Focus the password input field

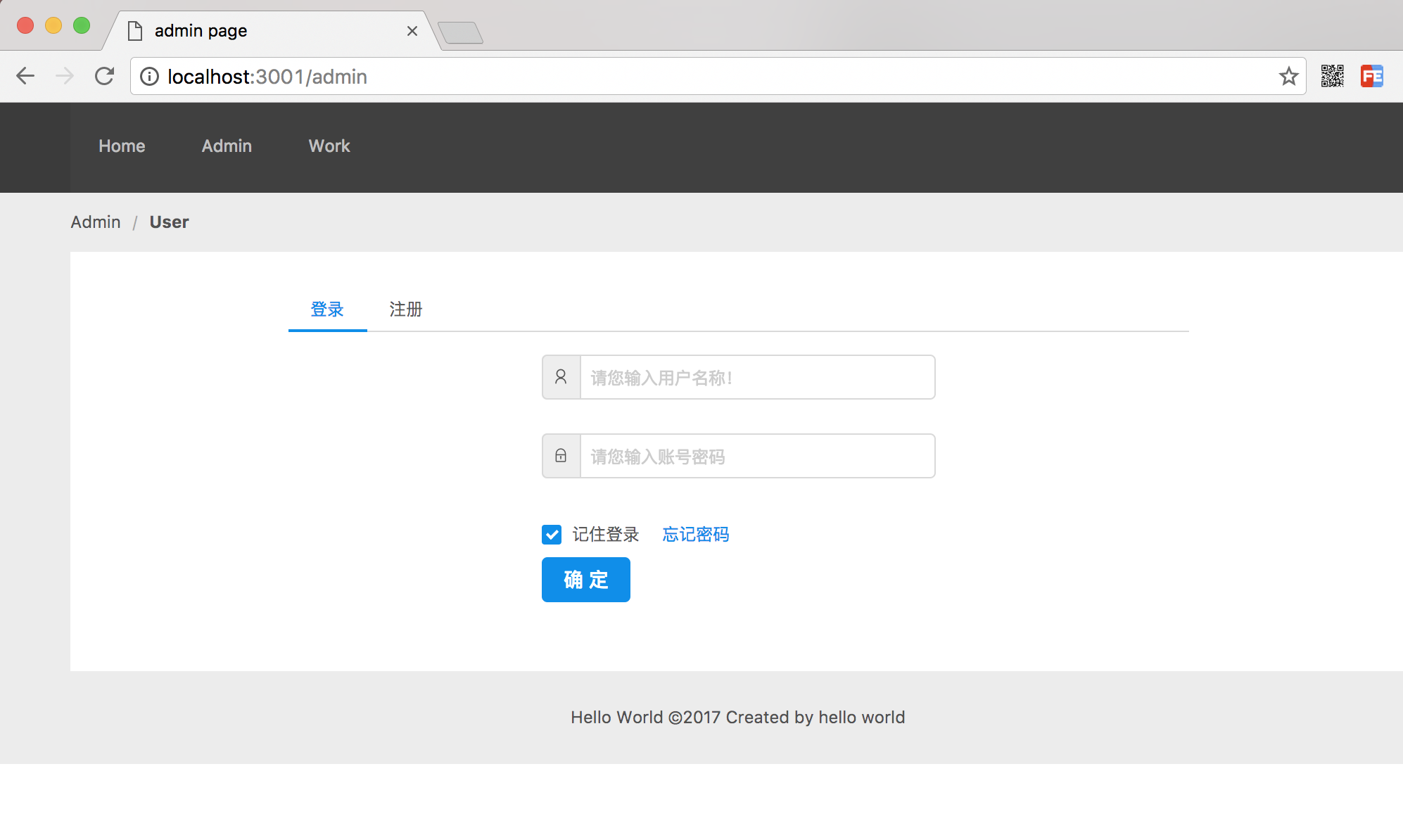click(x=757, y=456)
